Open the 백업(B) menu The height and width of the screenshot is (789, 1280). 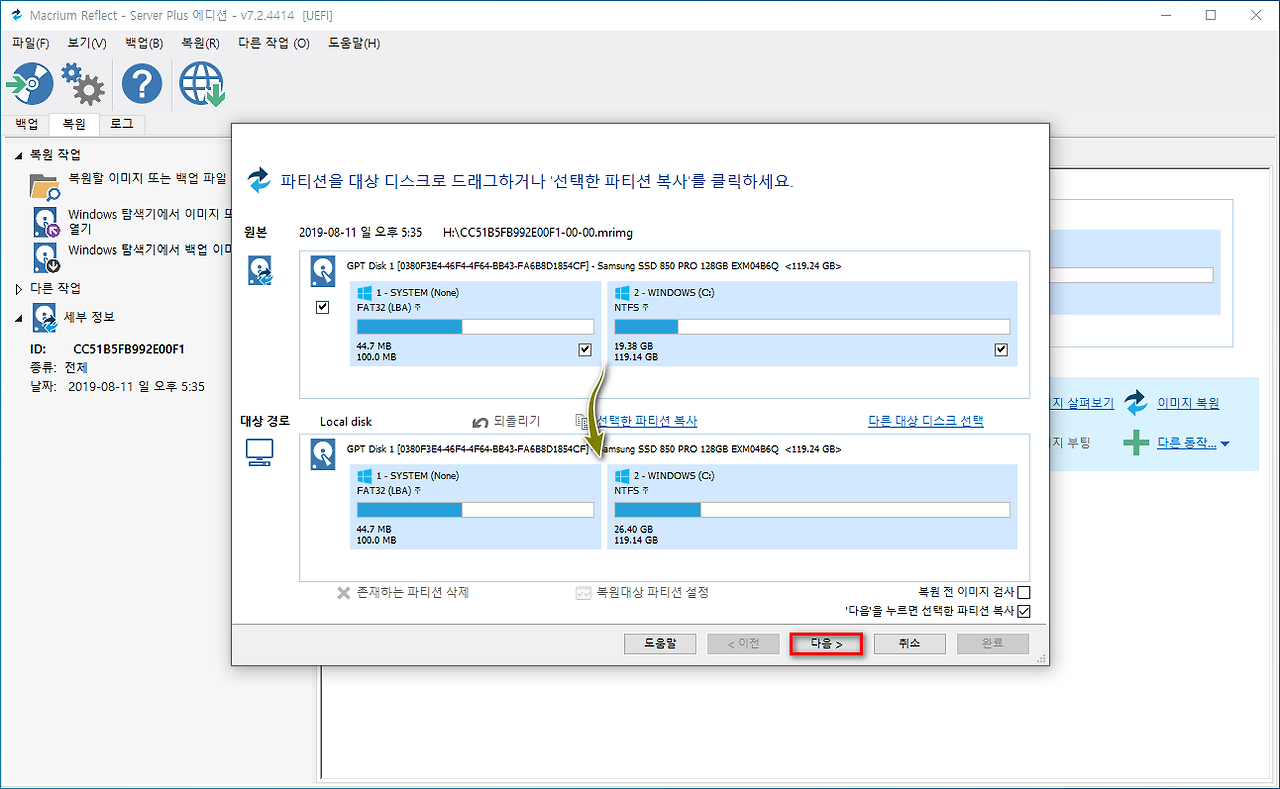pos(144,44)
